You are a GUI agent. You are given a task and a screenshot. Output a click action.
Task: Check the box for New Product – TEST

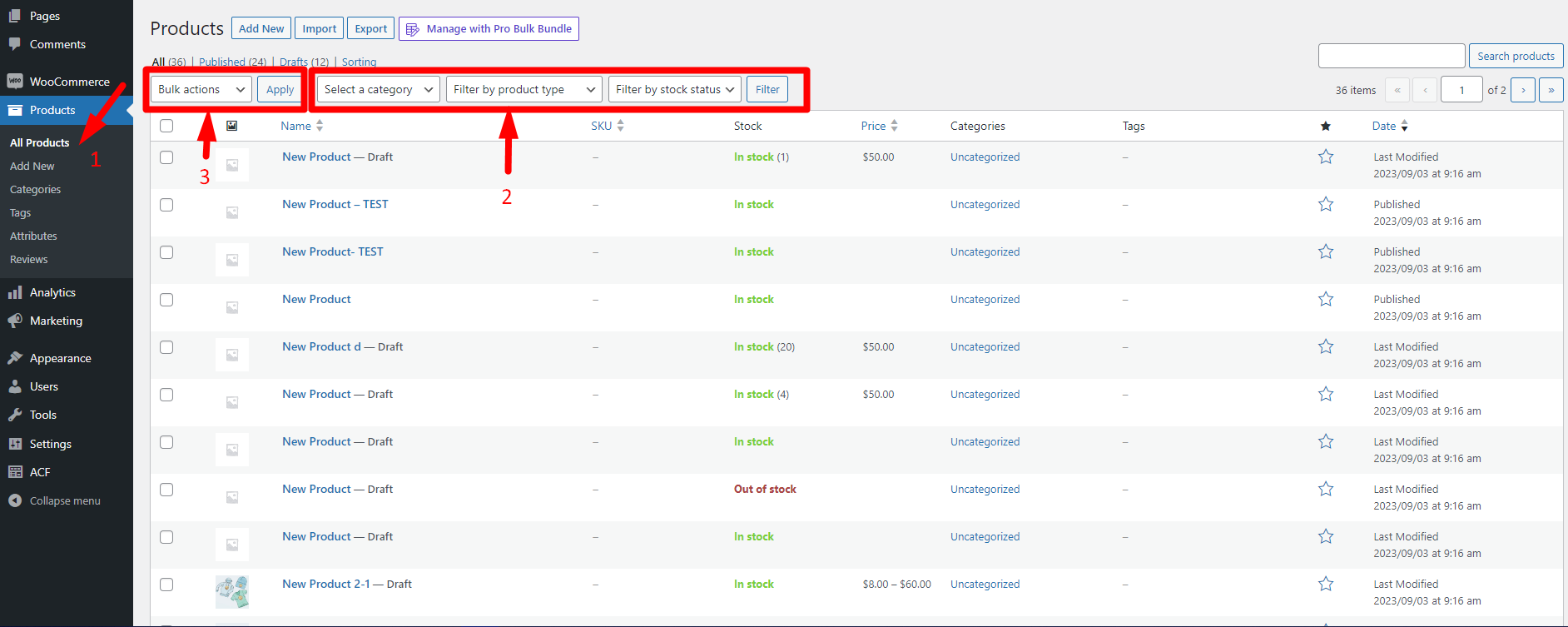pyautogui.click(x=166, y=205)
